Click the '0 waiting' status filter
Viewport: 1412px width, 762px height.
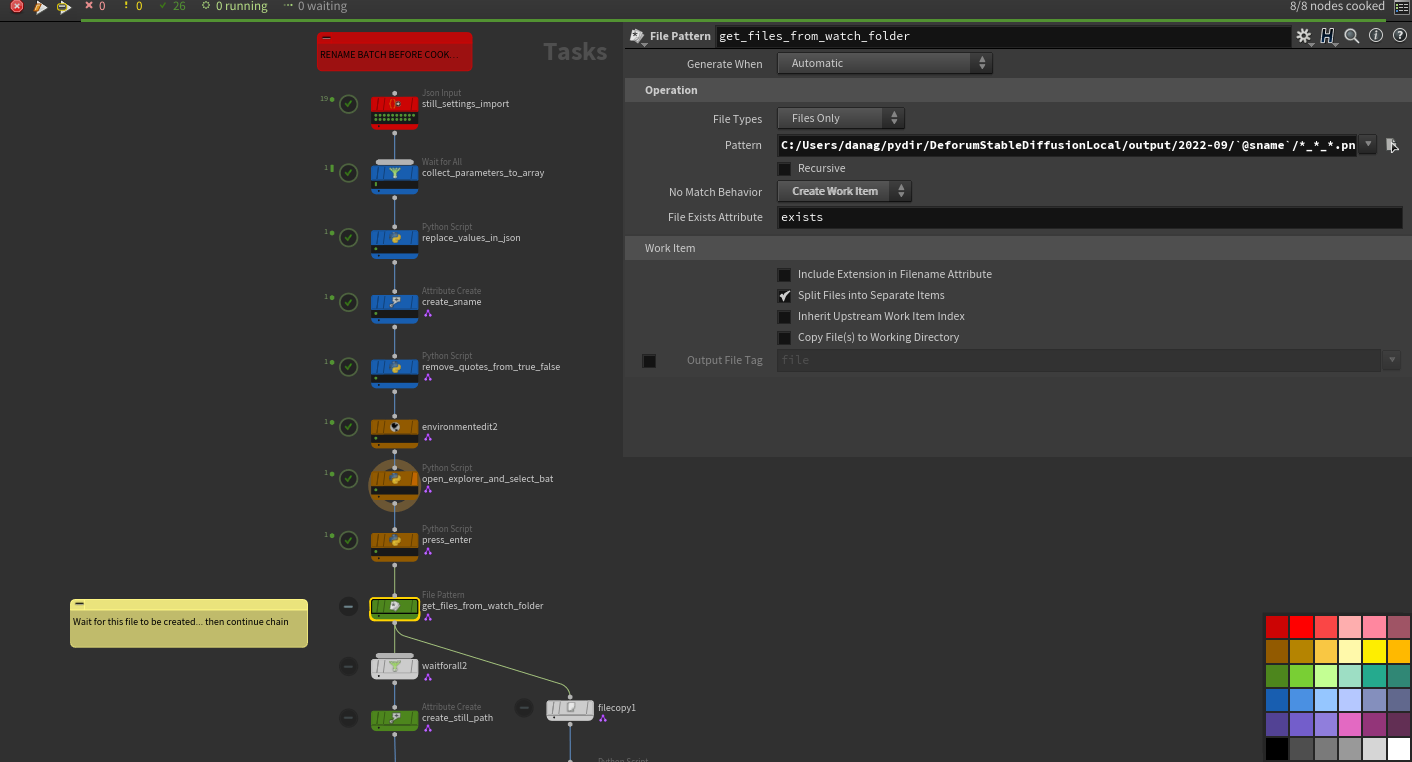315,6
